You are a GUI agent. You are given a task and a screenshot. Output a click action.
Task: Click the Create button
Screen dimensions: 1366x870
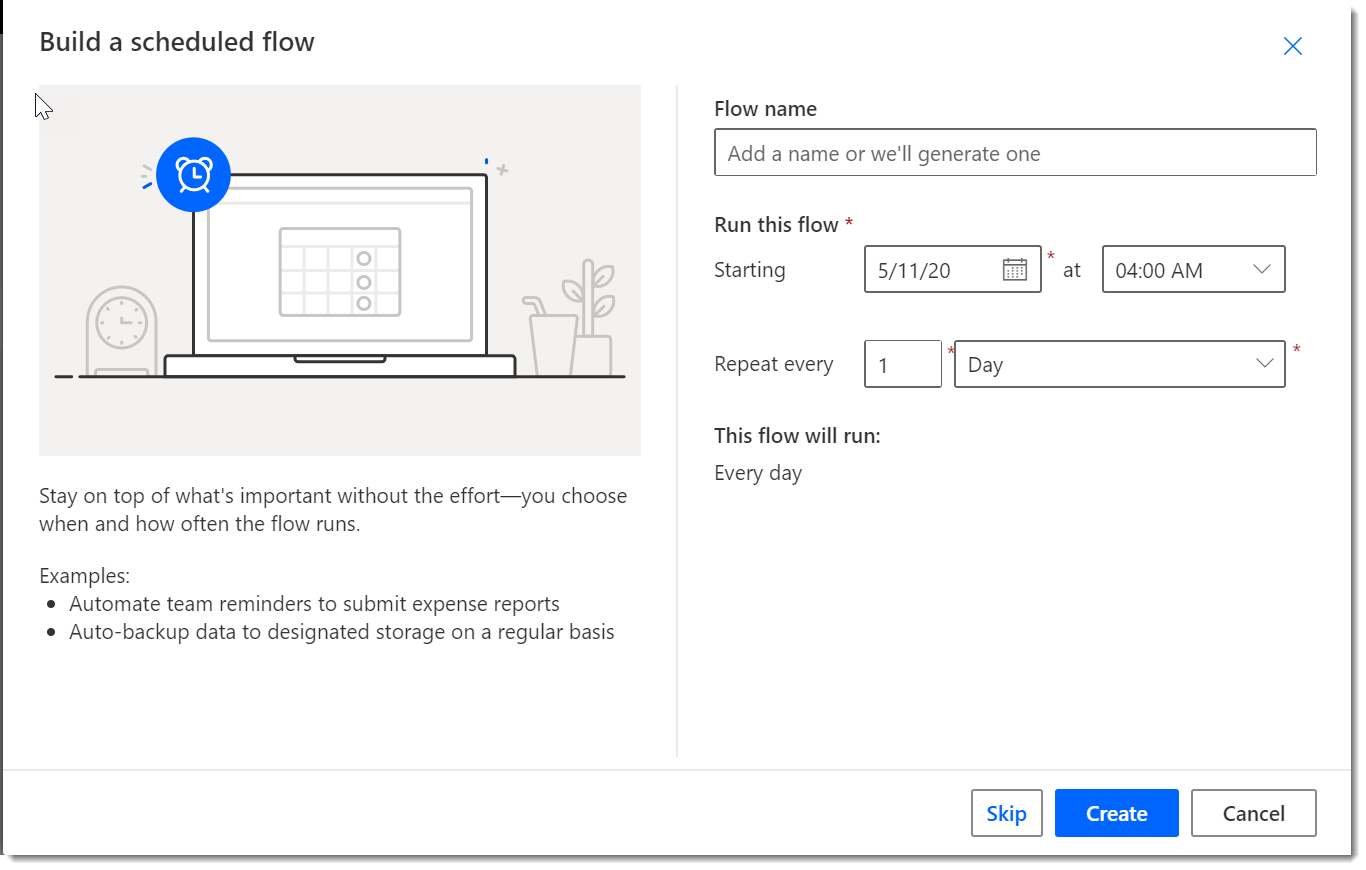[x=1116, y=813]
